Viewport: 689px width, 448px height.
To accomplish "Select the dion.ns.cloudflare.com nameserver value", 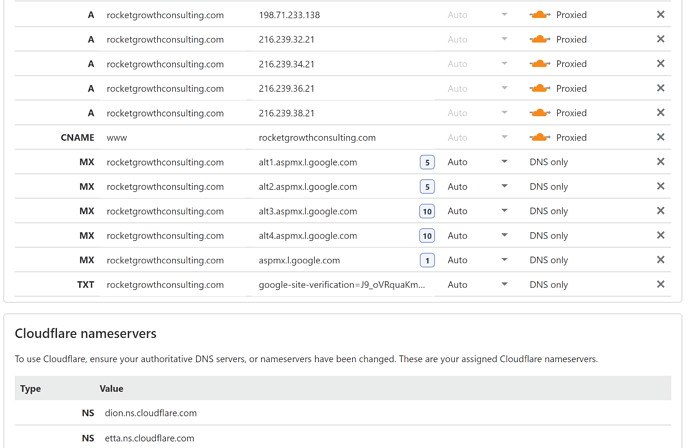I will [x=151, y=413].
